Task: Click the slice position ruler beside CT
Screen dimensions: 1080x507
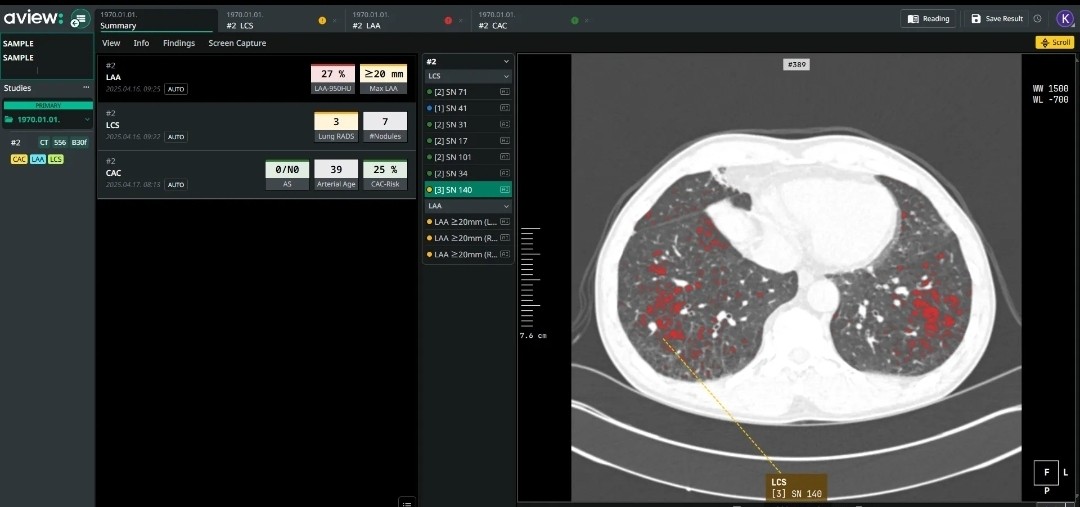Action: 530,270
